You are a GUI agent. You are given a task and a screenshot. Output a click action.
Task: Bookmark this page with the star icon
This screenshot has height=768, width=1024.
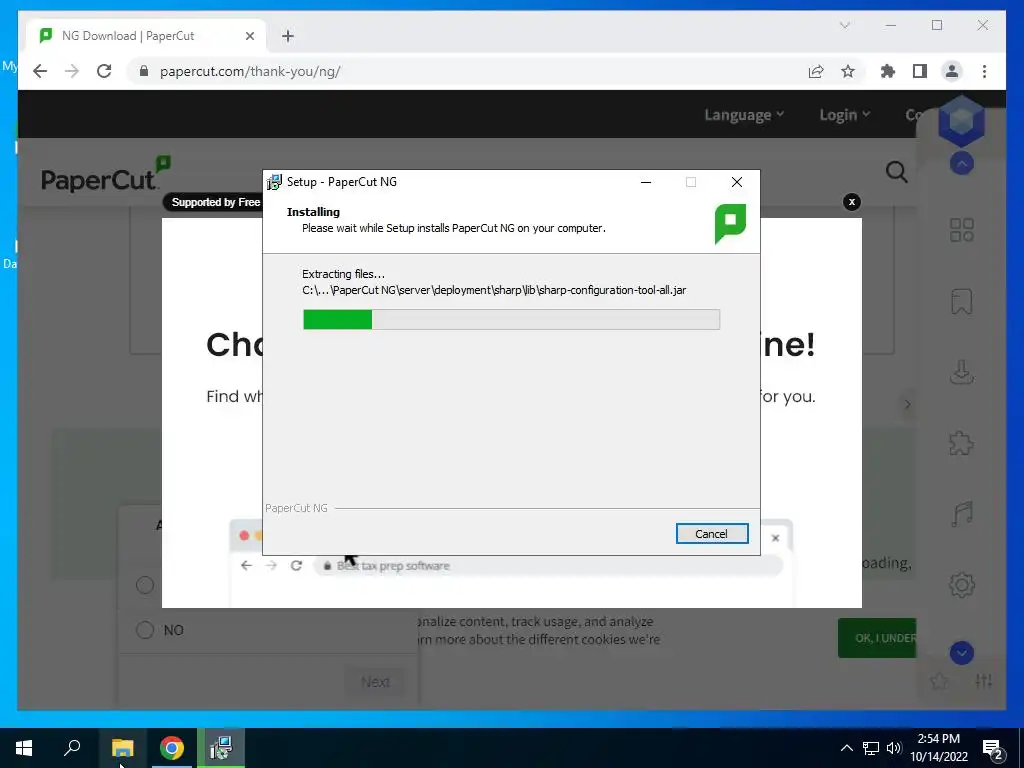point(848,71)
